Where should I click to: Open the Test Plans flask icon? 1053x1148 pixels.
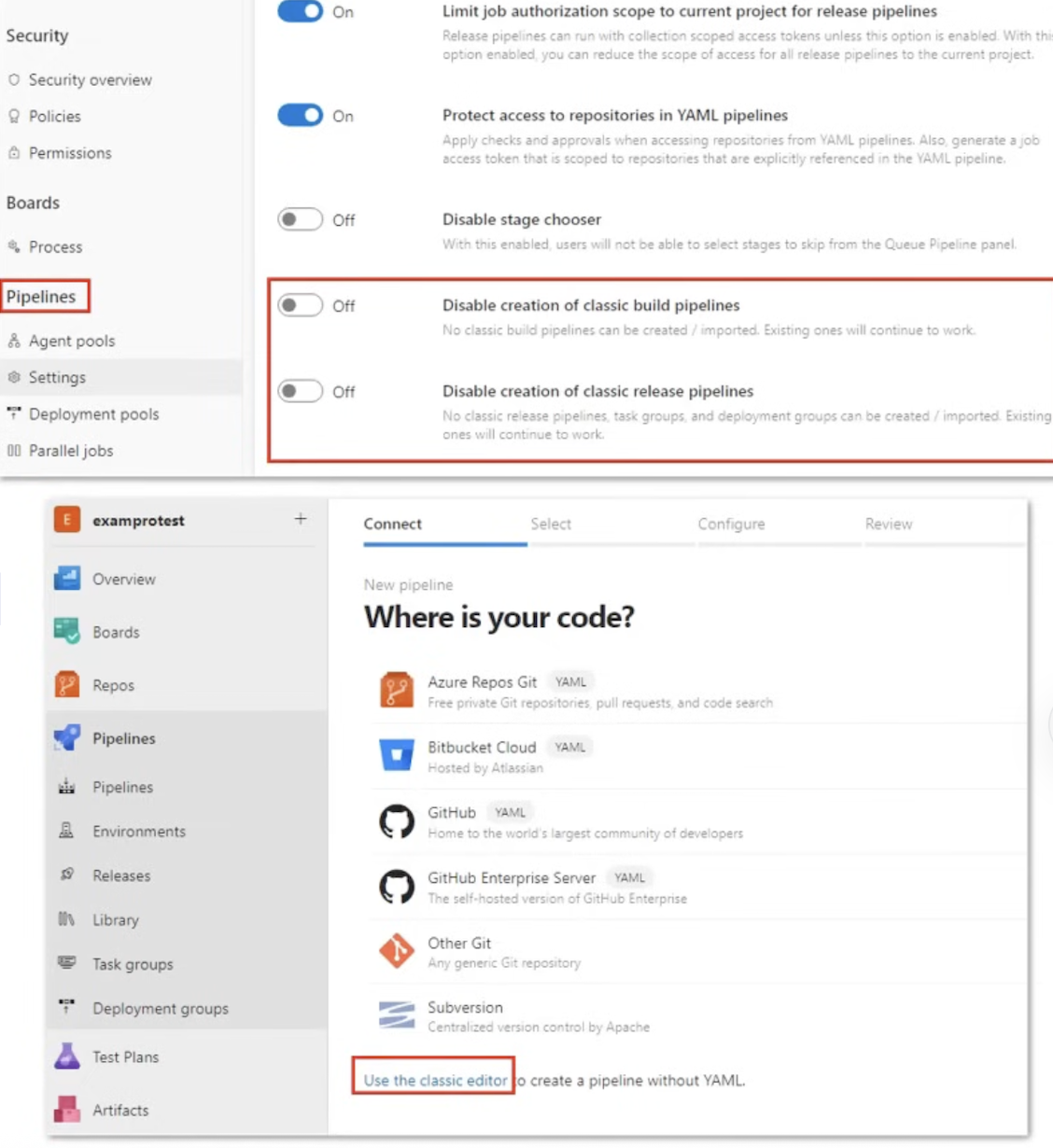coord(67,1057)
